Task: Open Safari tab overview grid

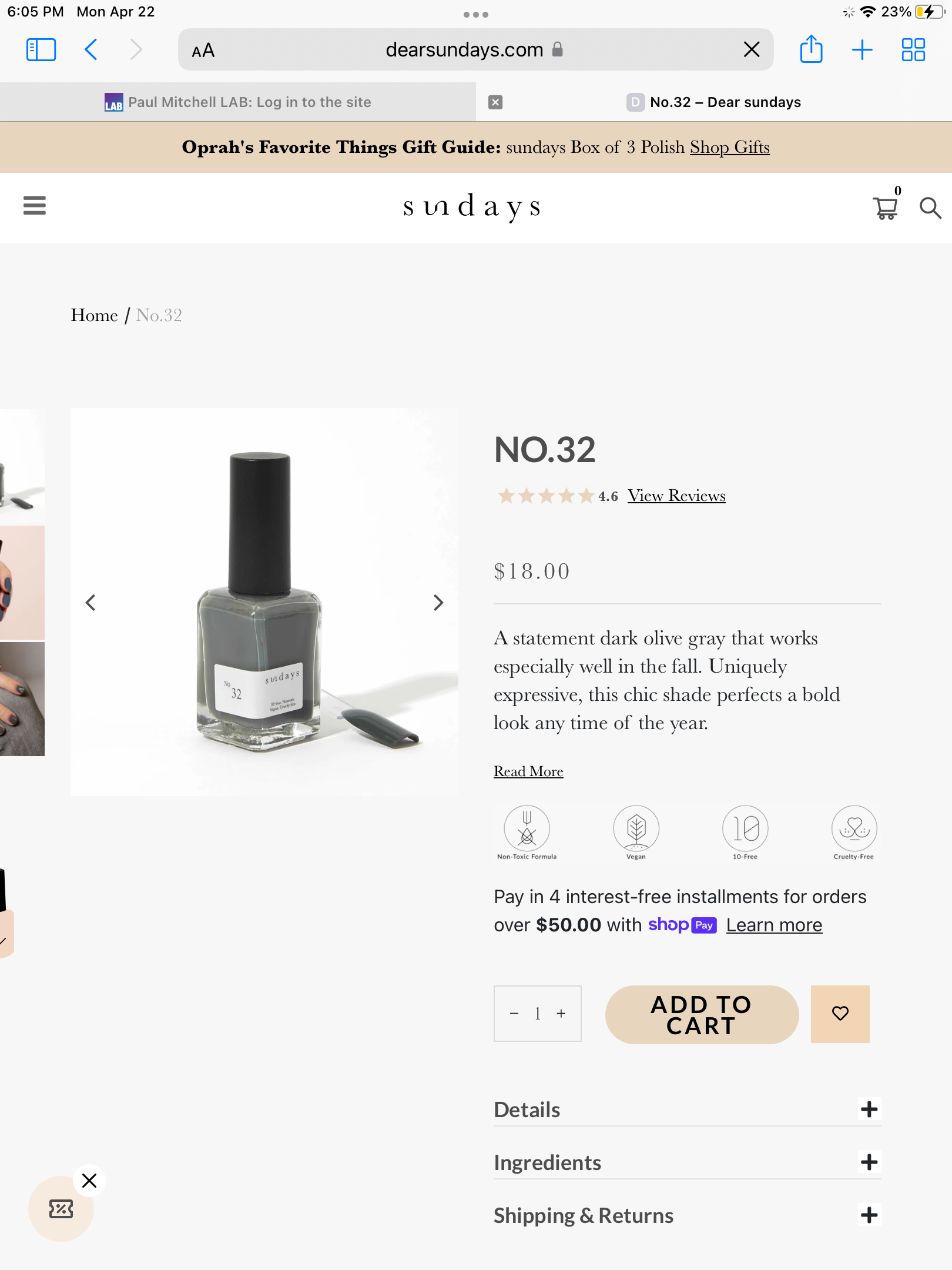Action: point(913,49)
